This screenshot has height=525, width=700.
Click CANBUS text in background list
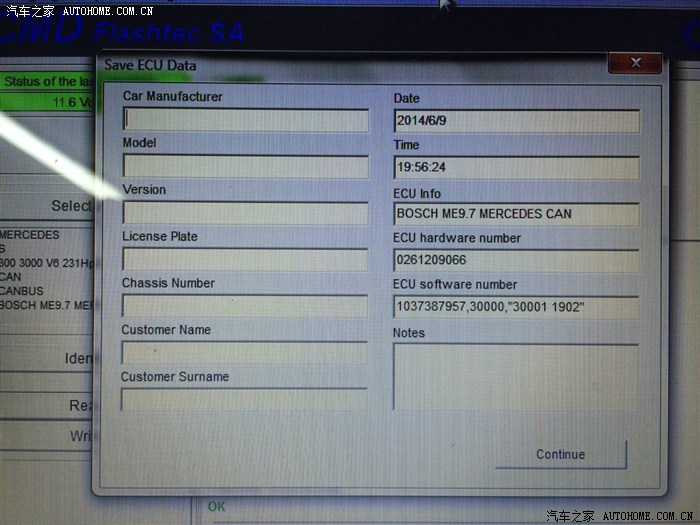[x=22, y=291]
